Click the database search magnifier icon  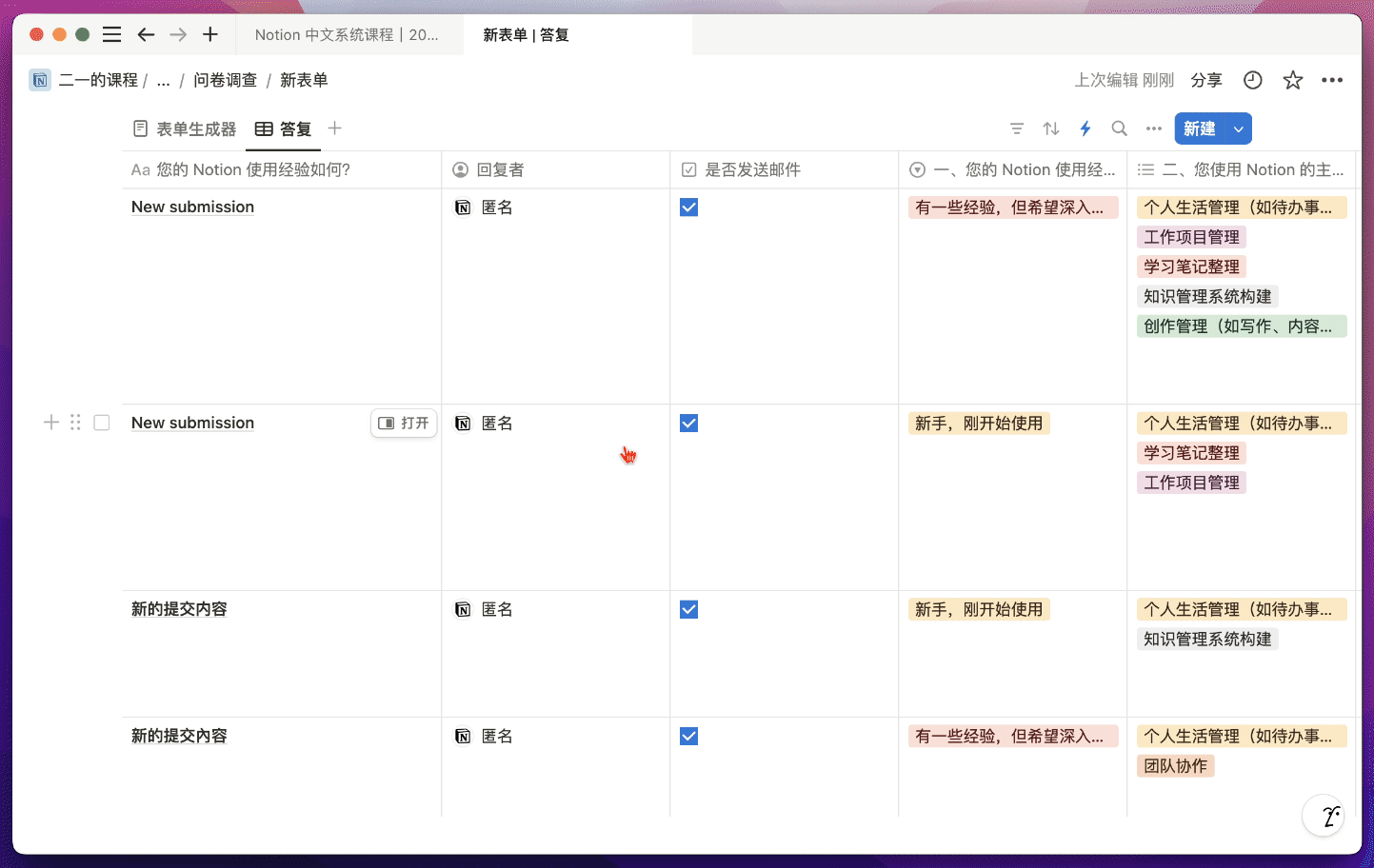[x=1120, y=128]
